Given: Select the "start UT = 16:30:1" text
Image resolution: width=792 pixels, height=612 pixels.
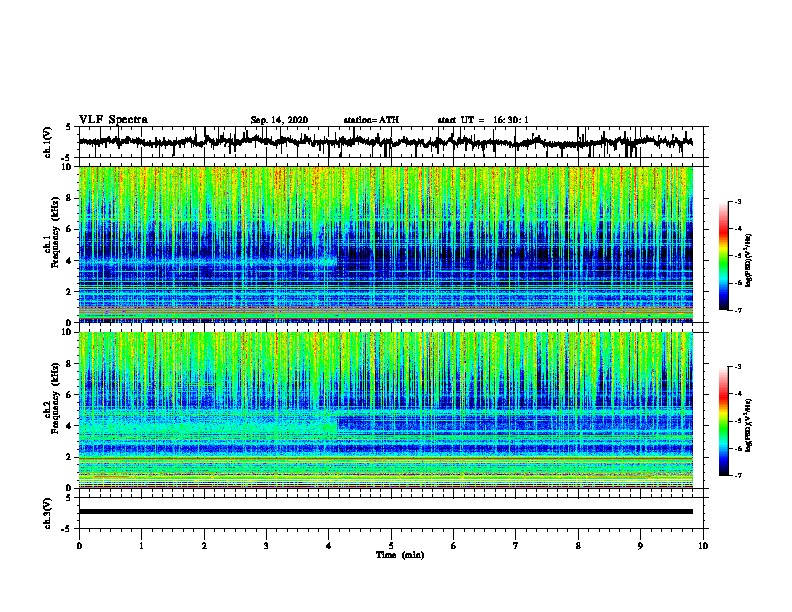Looking at the screenshot, I should pyautogui.click(x=483, y=120).
